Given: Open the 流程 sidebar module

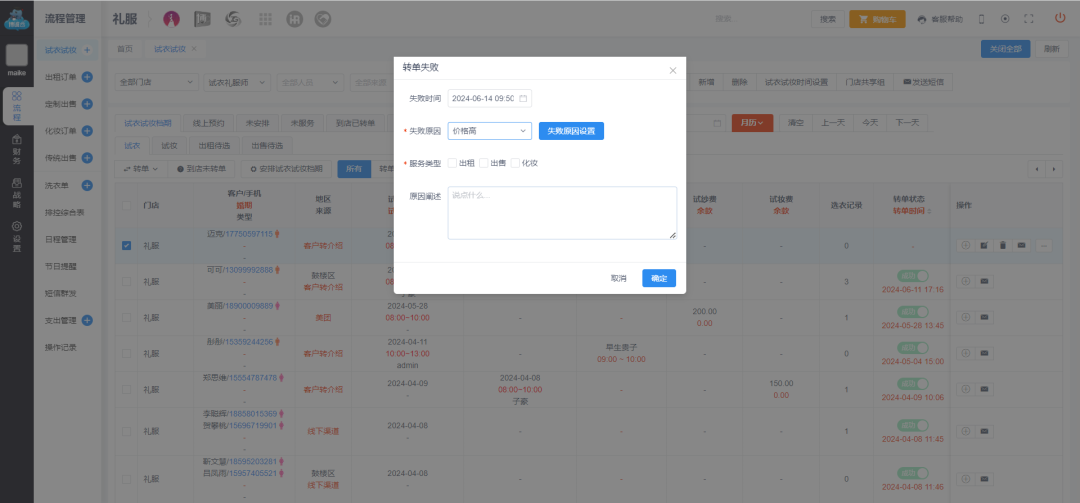Looking at the screenshot, I should pos(17,106).
